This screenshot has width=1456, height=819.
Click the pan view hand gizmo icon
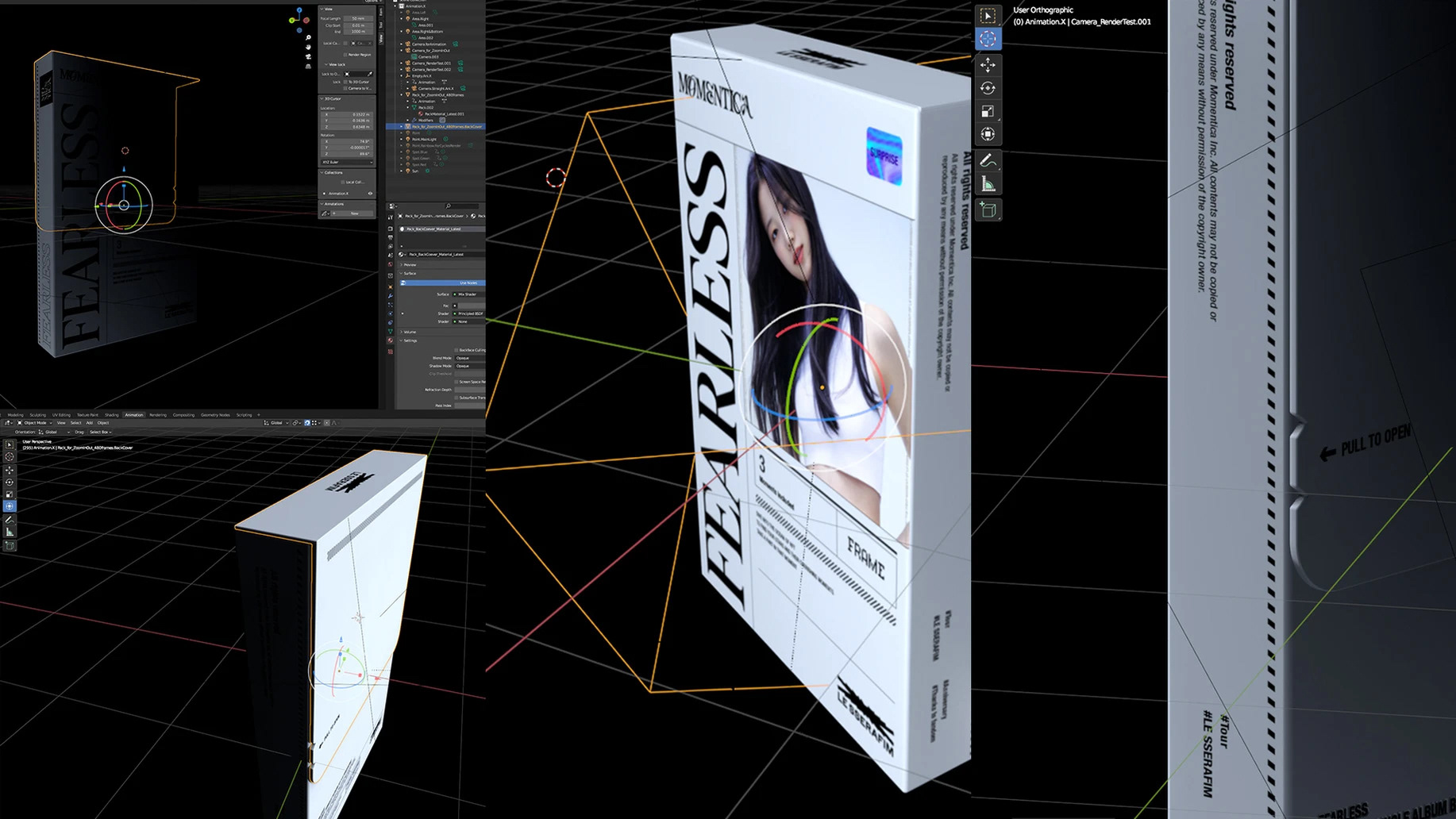coord(308,47)
